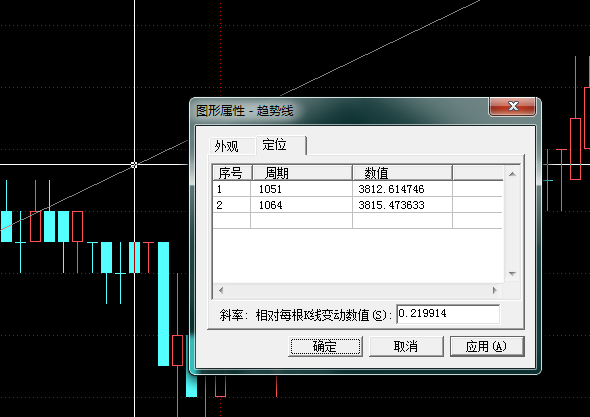Close the 图形属性 - 趋势线 dialog
590x417 pixels.
pos(512,106)
